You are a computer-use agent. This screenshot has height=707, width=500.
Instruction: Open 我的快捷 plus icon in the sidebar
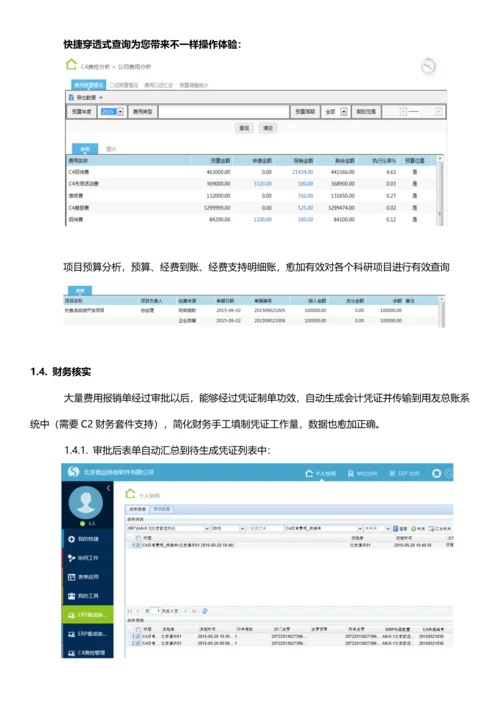[71, 539]
